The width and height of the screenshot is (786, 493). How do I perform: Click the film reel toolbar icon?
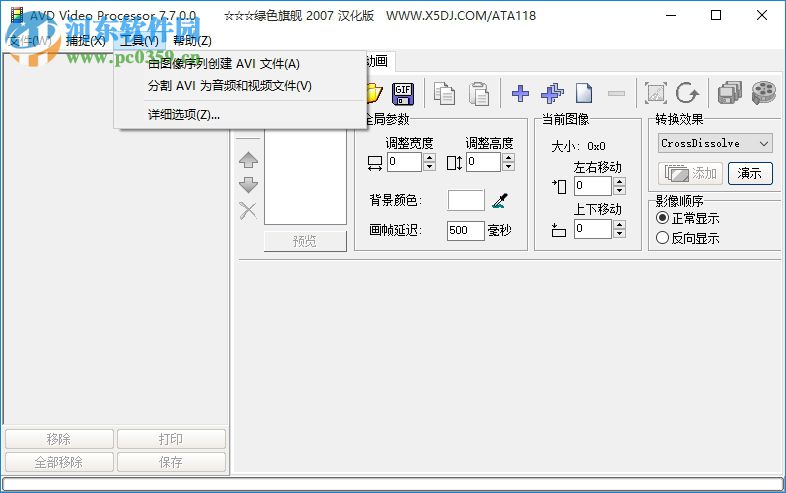(x=763, y=93)
